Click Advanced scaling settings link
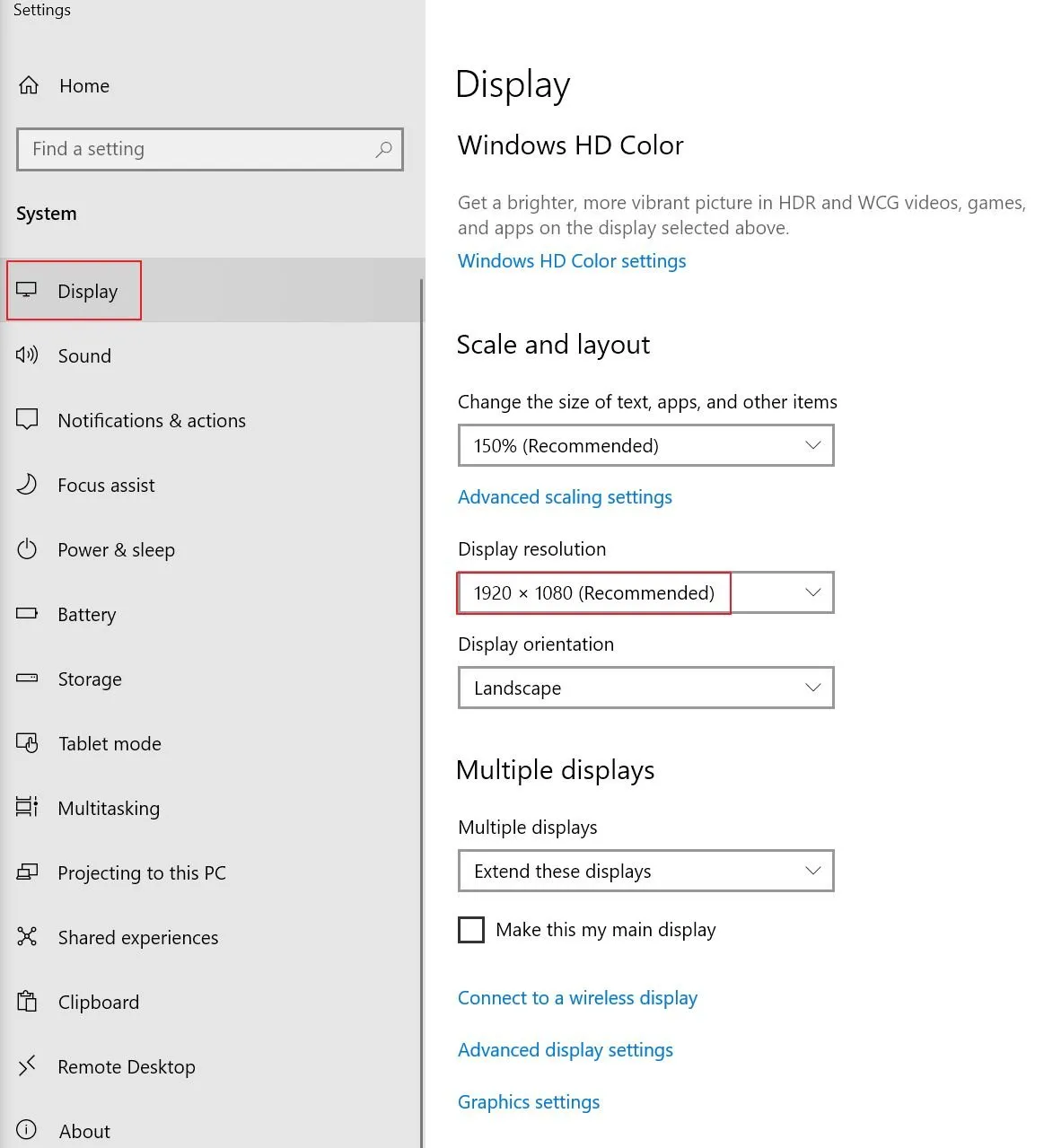 tap(565, 497)
